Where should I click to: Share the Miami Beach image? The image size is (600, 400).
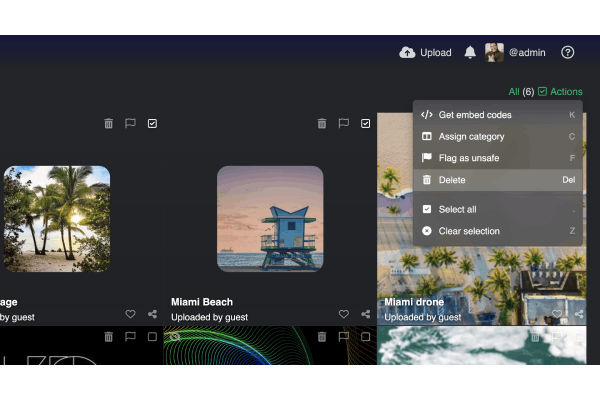(366, 314)
